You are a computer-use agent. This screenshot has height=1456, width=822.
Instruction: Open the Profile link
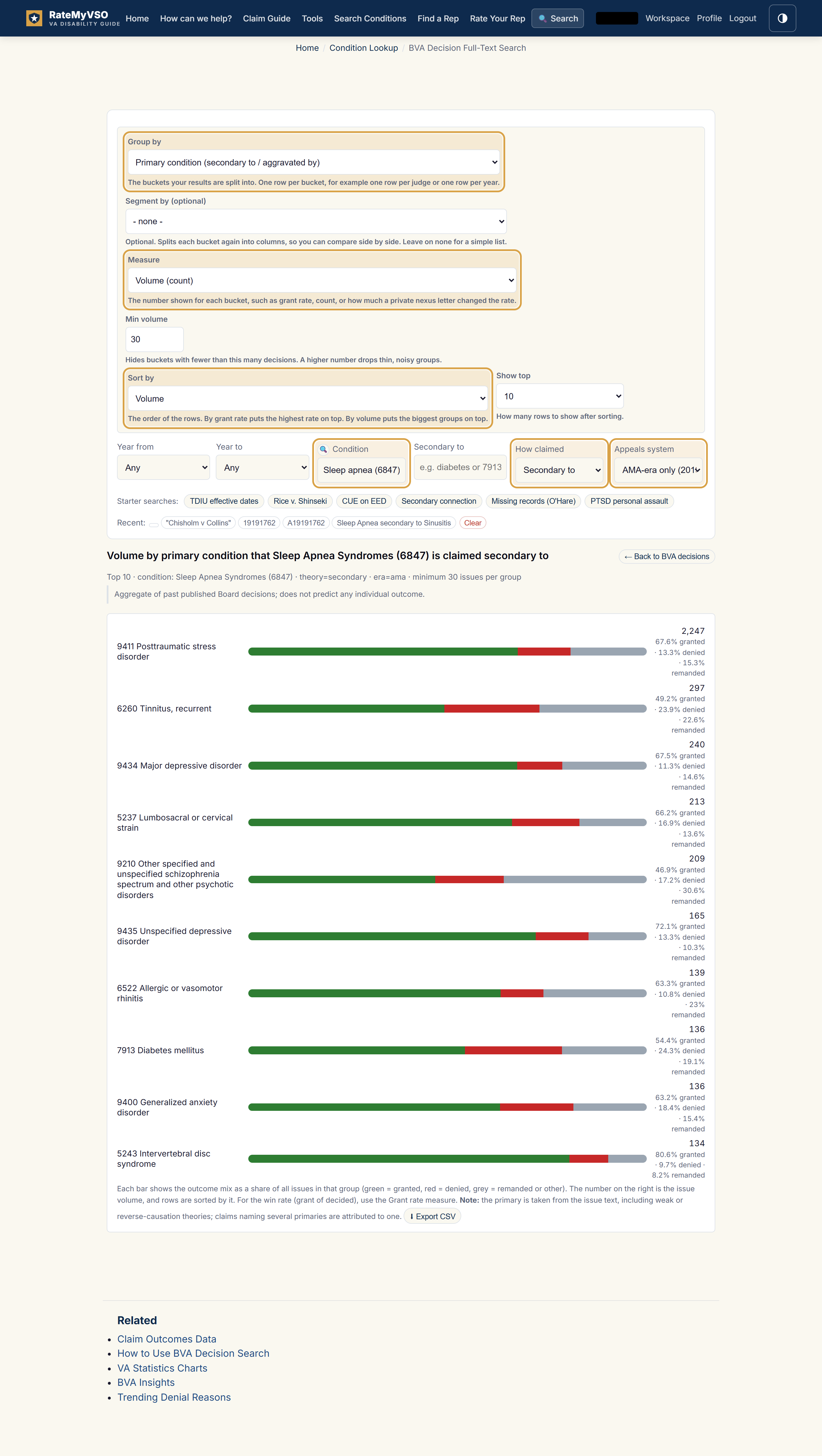709,18
